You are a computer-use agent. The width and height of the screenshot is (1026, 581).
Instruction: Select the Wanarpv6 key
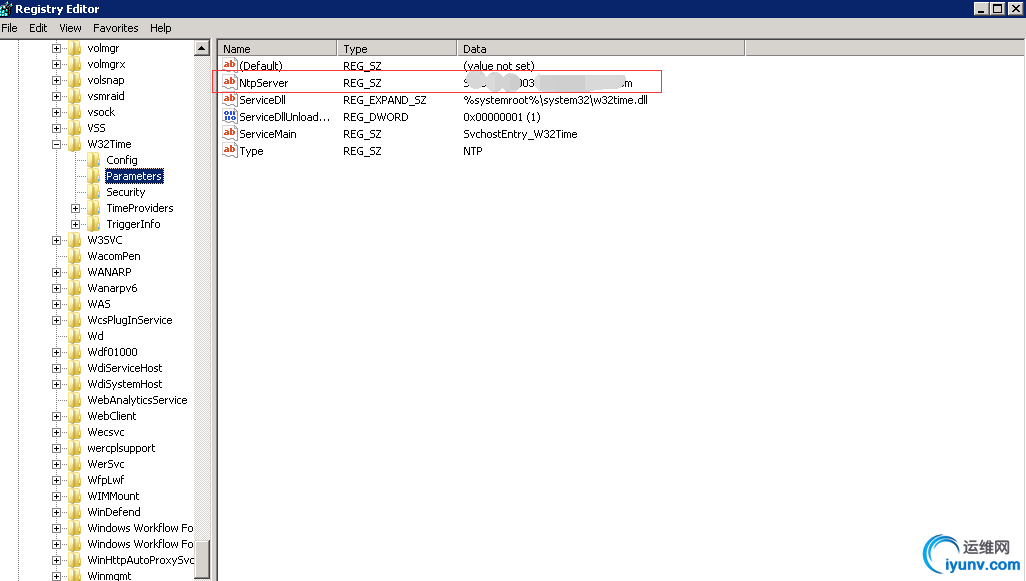point(112,289)
